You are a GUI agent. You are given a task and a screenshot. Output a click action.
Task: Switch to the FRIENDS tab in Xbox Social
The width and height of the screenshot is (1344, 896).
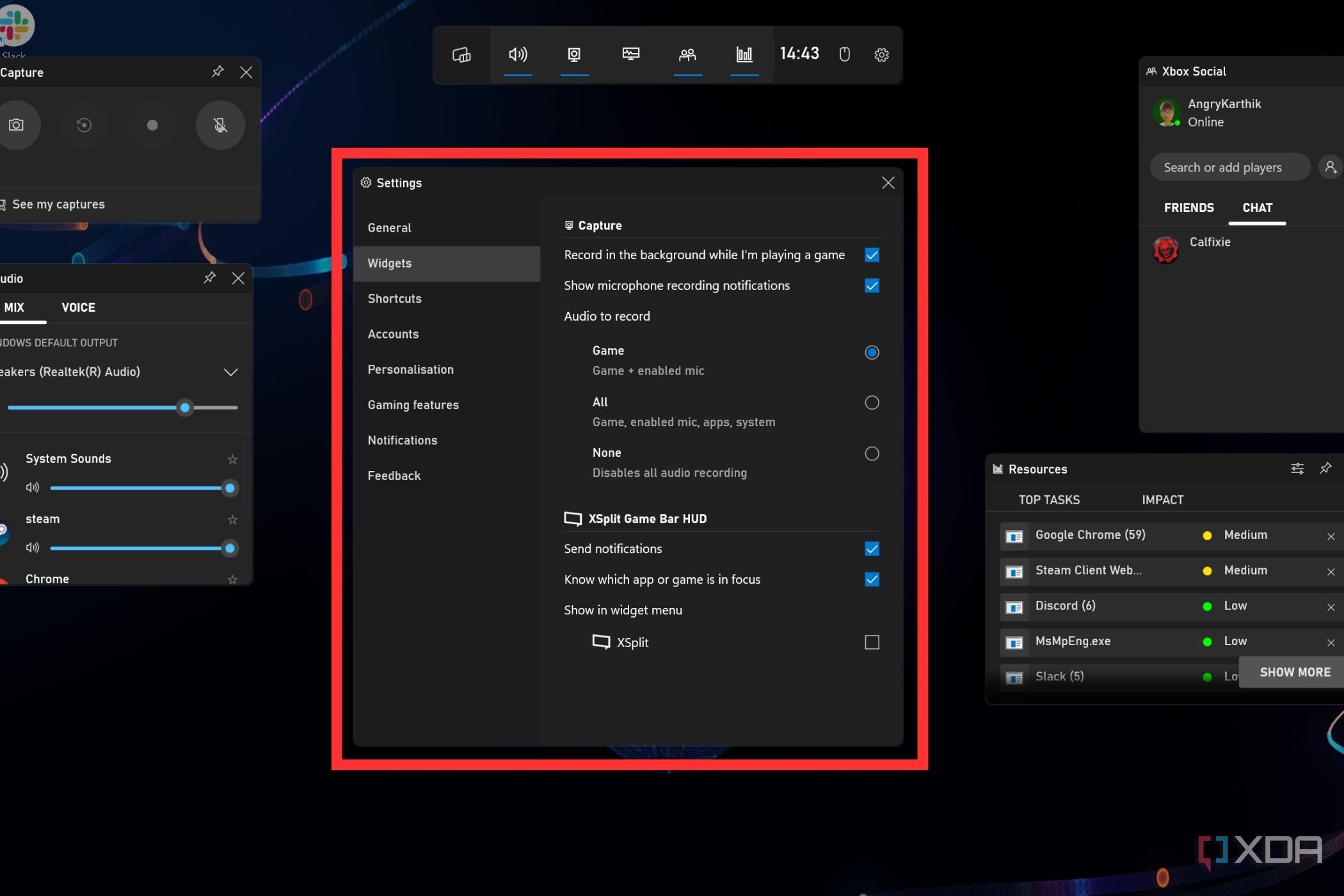click(x=1189, y=207)
